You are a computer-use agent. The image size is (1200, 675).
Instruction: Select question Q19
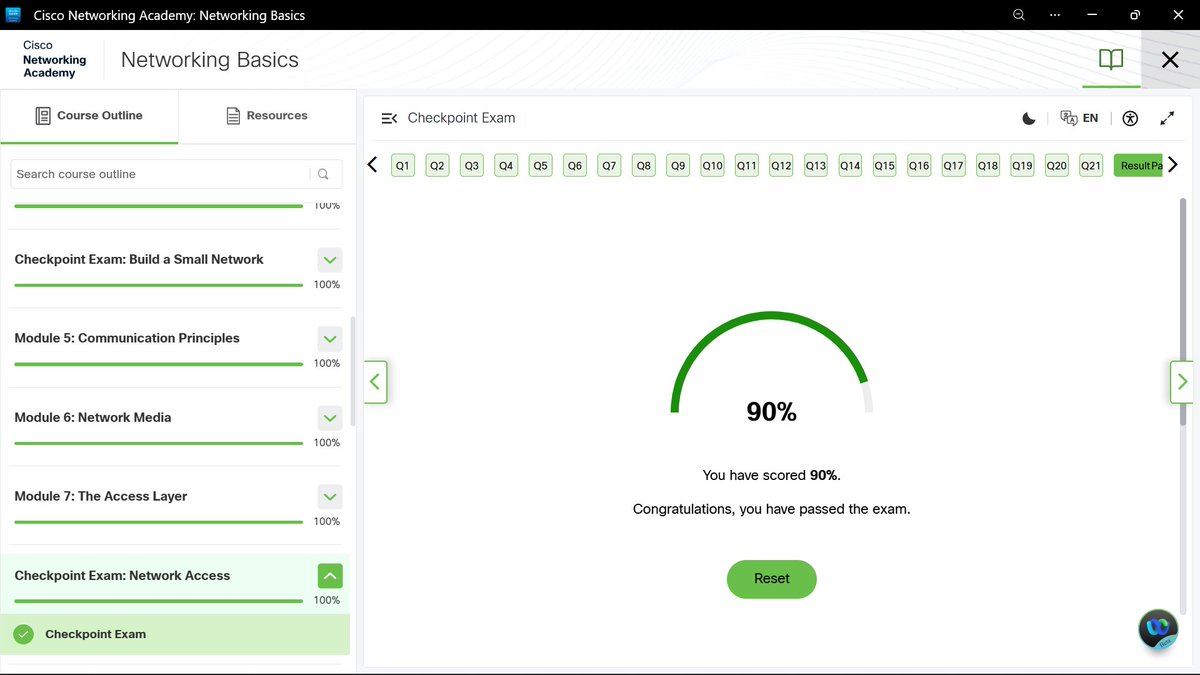[1022, 166]
